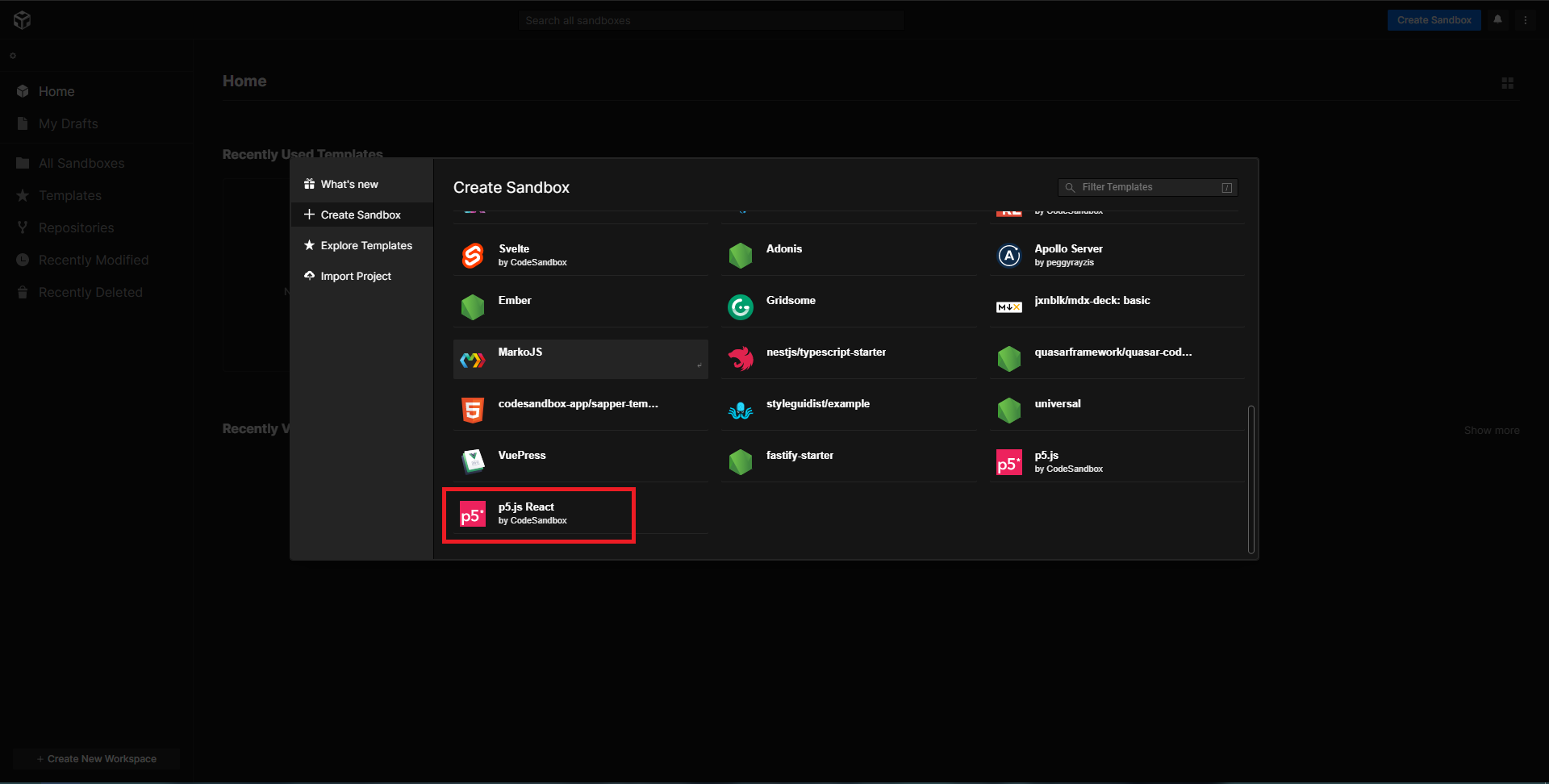This screenshot has width=1549, height=784.
Task: Click Create New Workspace button
Action: (97, 759)
